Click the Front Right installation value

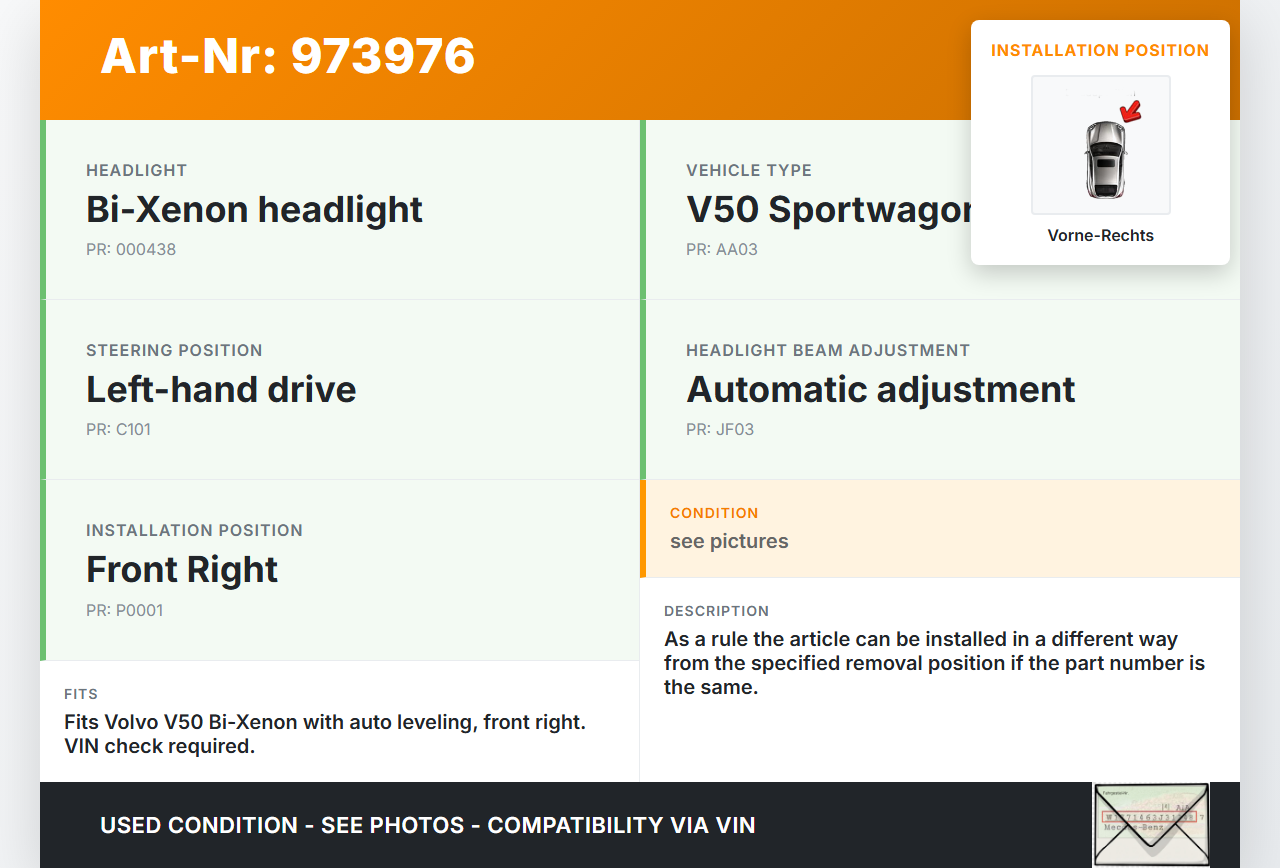(x=182, y=569)
